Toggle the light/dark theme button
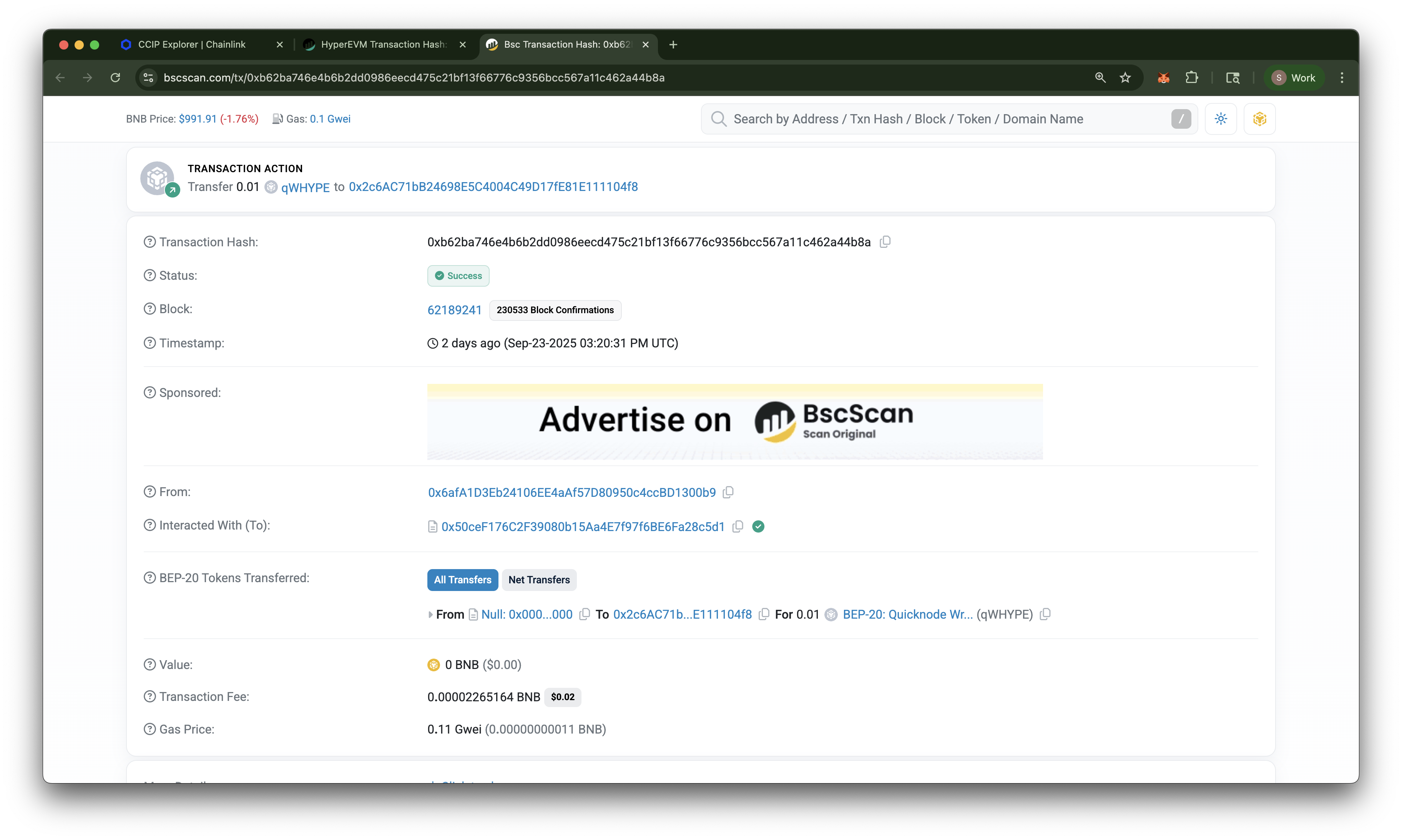Image resolution: width=1402 pixels, height=840 pixels. click(1220, 119)
